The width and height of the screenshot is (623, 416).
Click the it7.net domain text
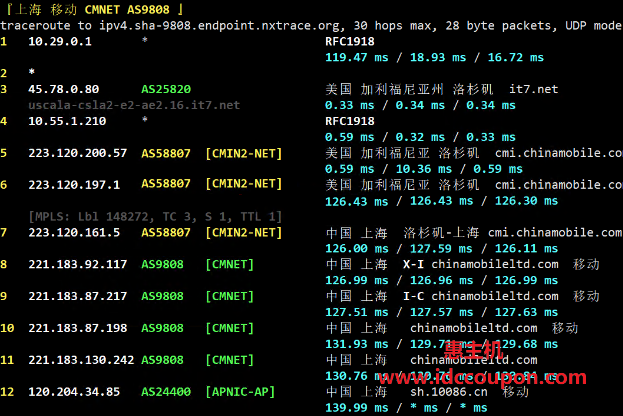pos(534,89)
